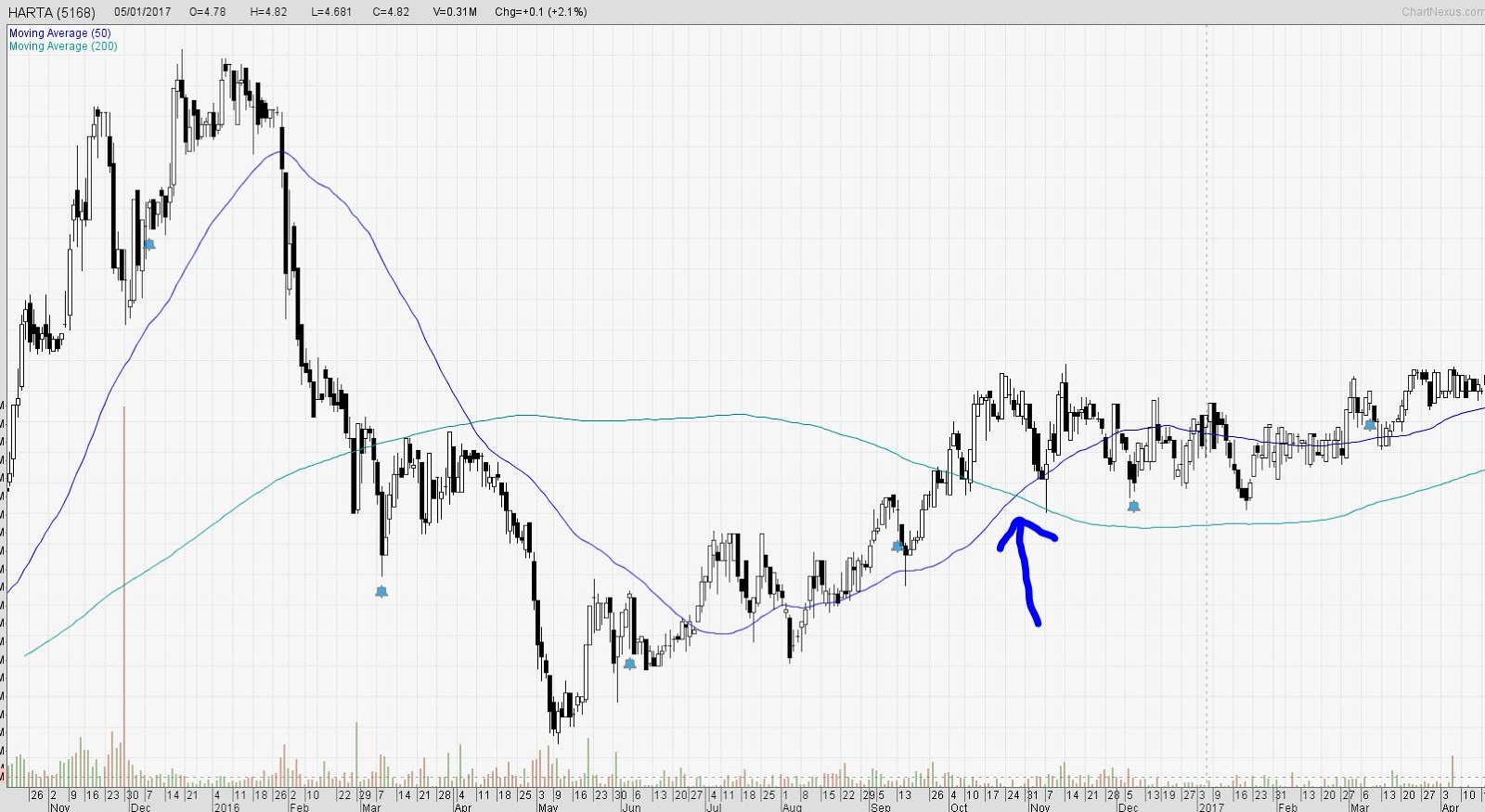The height and width of the screenshot is (812, 1485).
Task: Select the Moving Average (50) legend label
Action: pos(60,33)
